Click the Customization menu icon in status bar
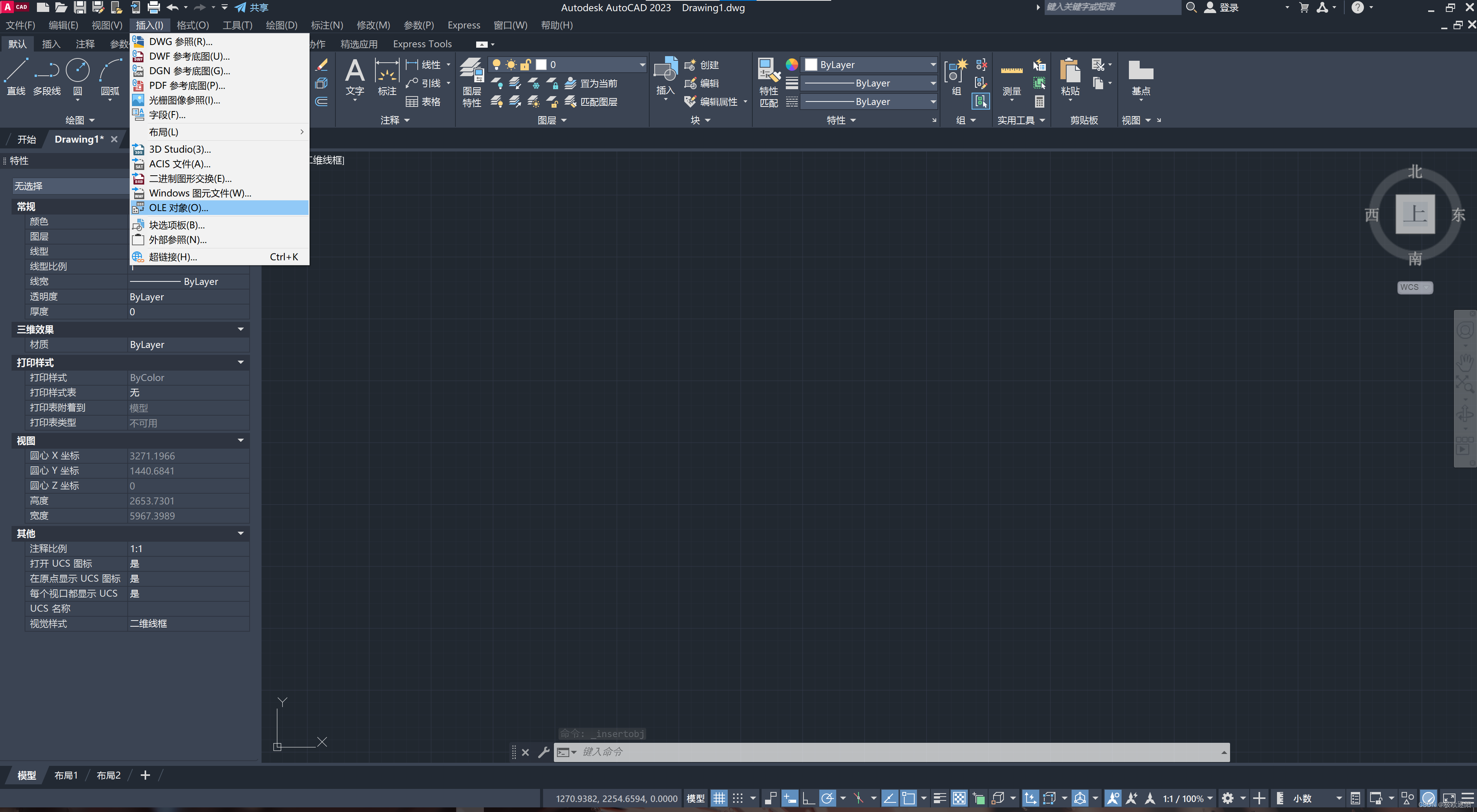Viewport: 1477px width, 812px height. (1468, 798)
